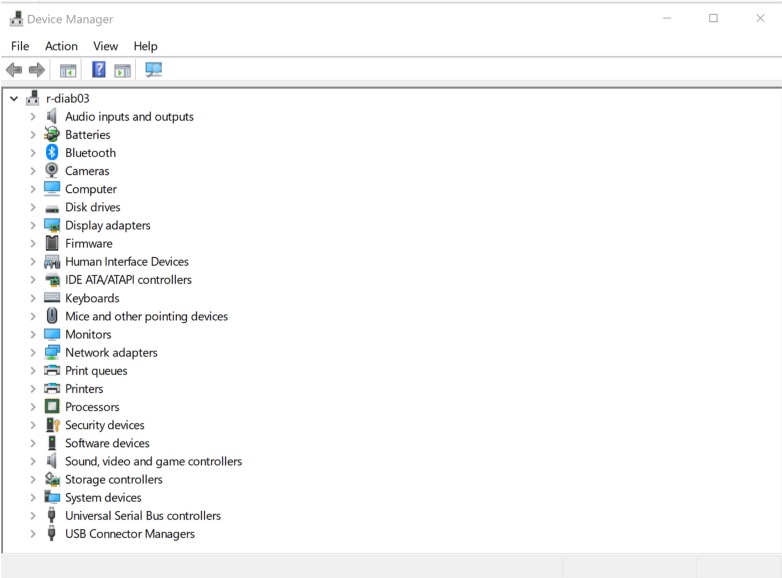This screenshot has width=782, height=578.
Task: Click the Forward arrow toolbar icon
Action: (x=37, y=70)
